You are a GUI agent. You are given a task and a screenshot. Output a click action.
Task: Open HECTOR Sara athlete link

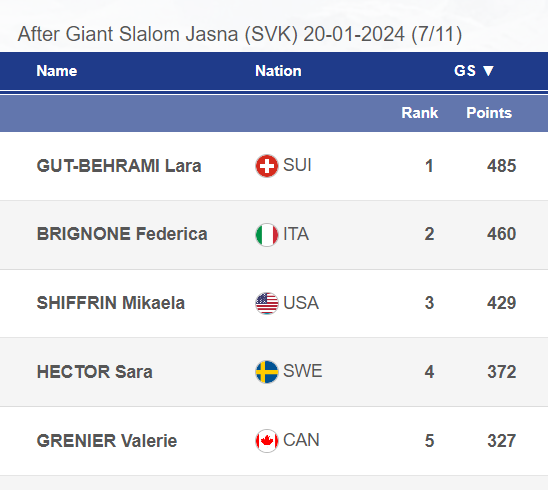95,372
